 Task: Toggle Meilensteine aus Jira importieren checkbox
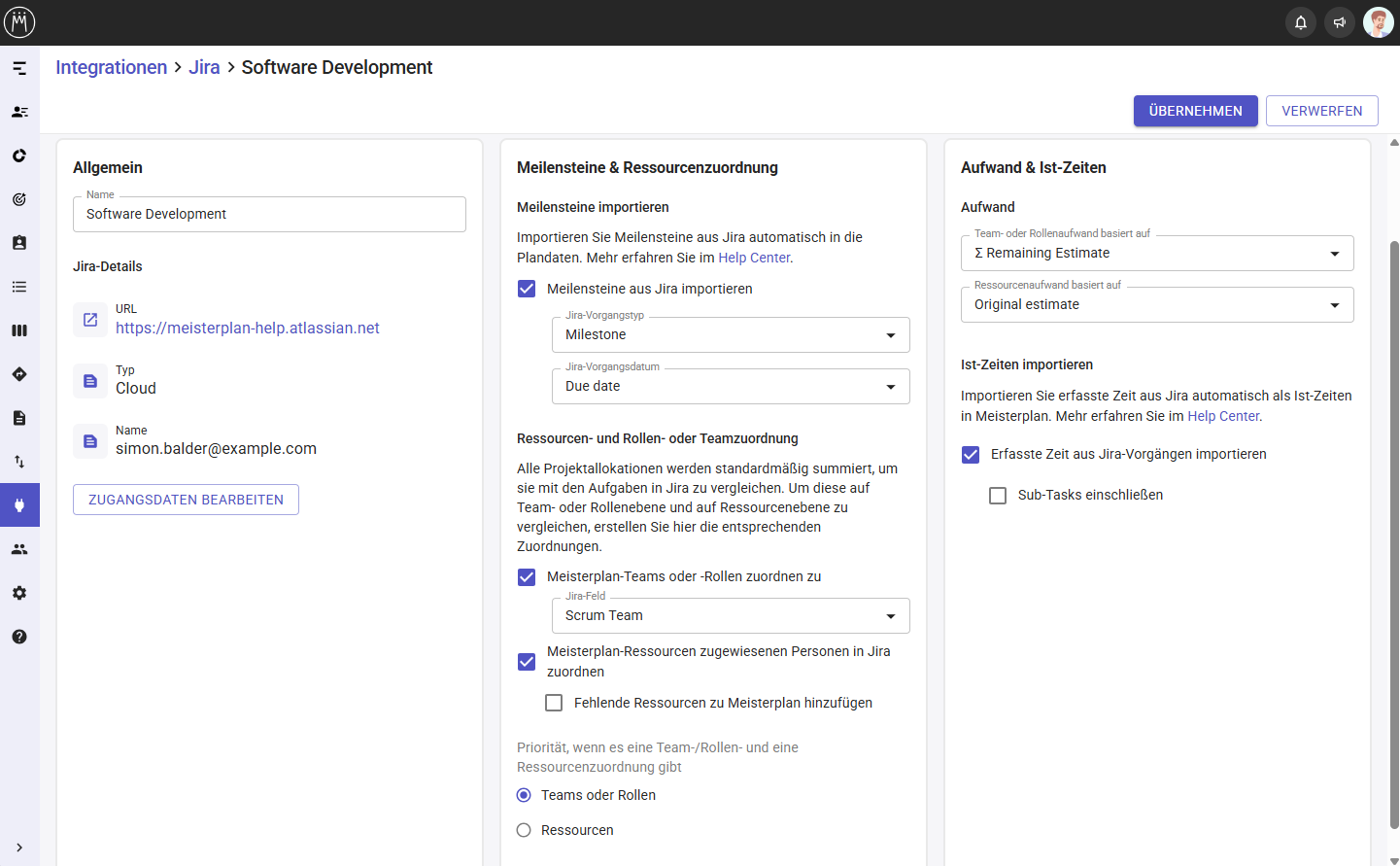point(527,289)
